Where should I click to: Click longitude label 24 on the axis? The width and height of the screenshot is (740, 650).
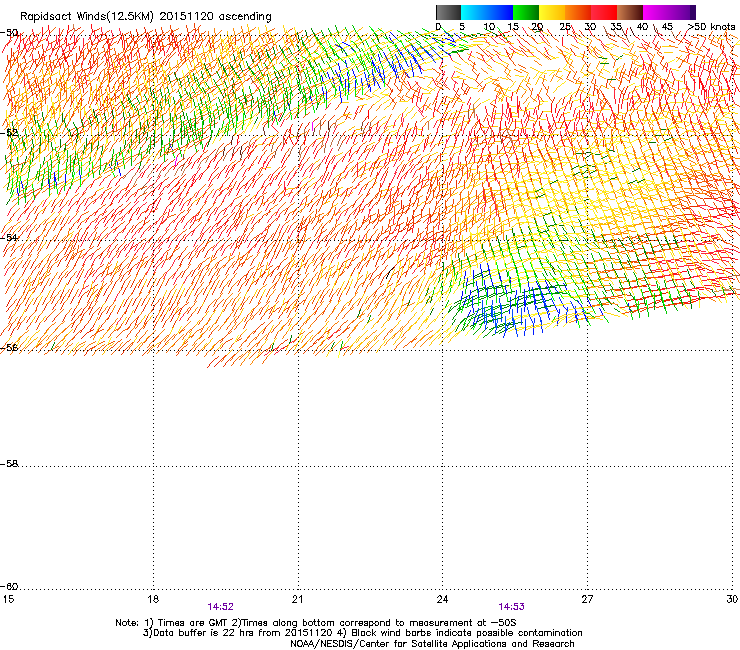point(442,599)
